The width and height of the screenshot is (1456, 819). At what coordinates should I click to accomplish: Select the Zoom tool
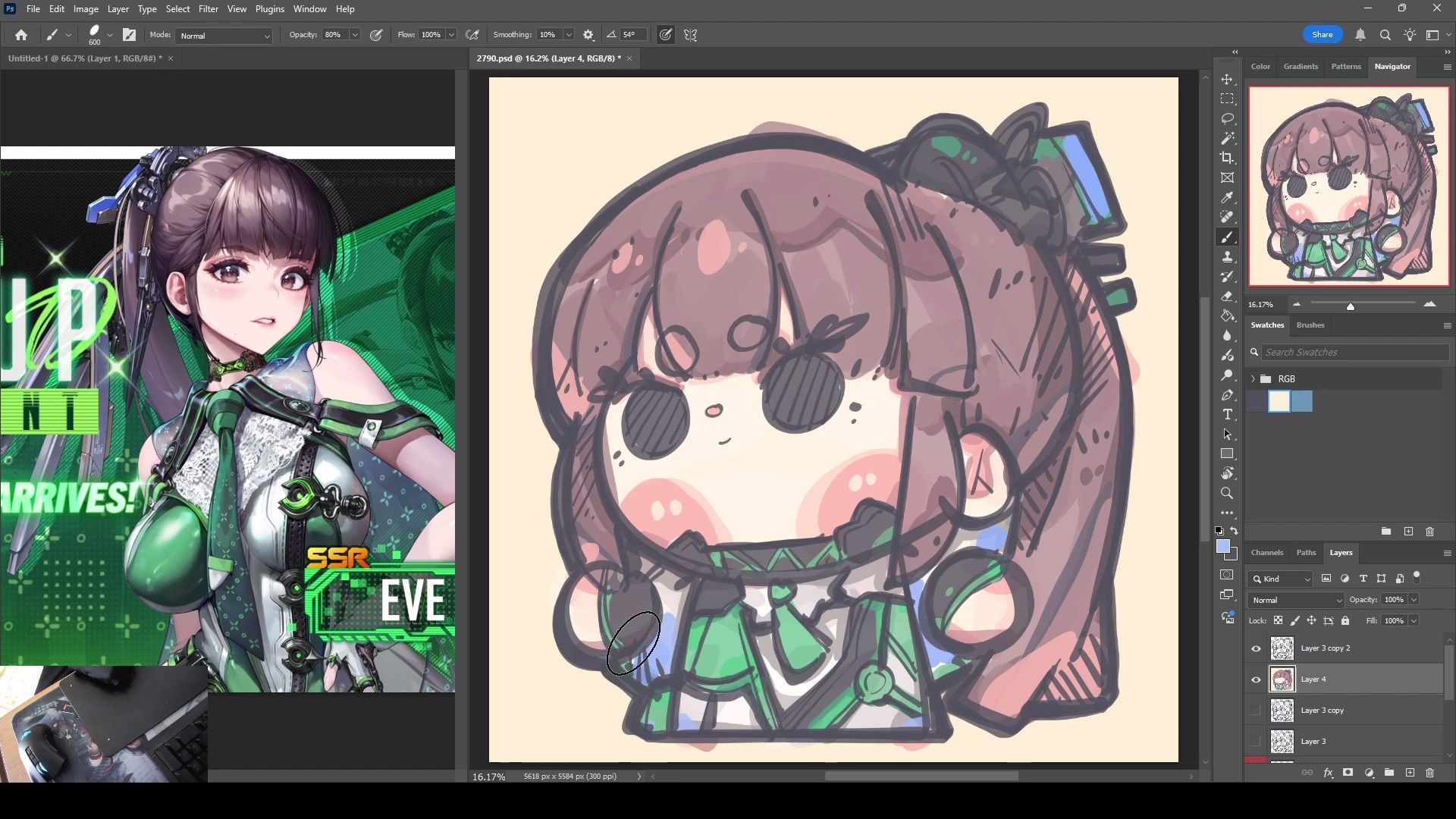point(1227,494)
